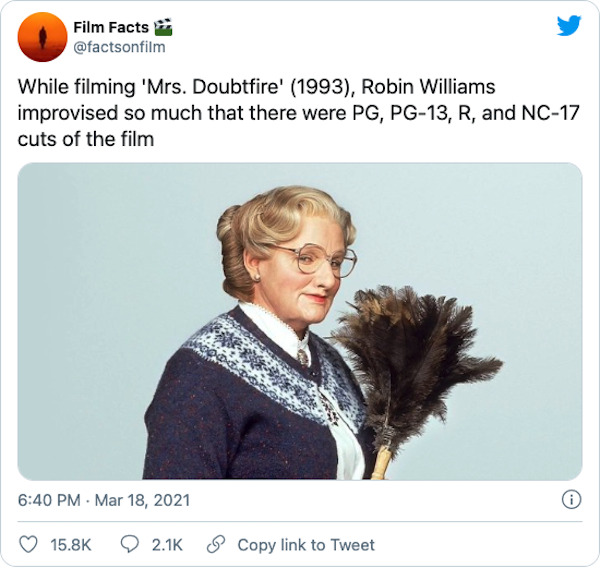Click the feather duster in the photo
The height and width of the screenshot is (568, 600).
(x=419, y=367)
